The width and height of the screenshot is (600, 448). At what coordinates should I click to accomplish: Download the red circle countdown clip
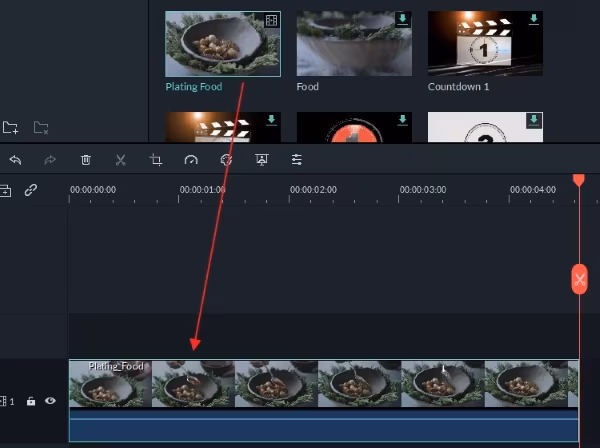click(x=403, y=120)
